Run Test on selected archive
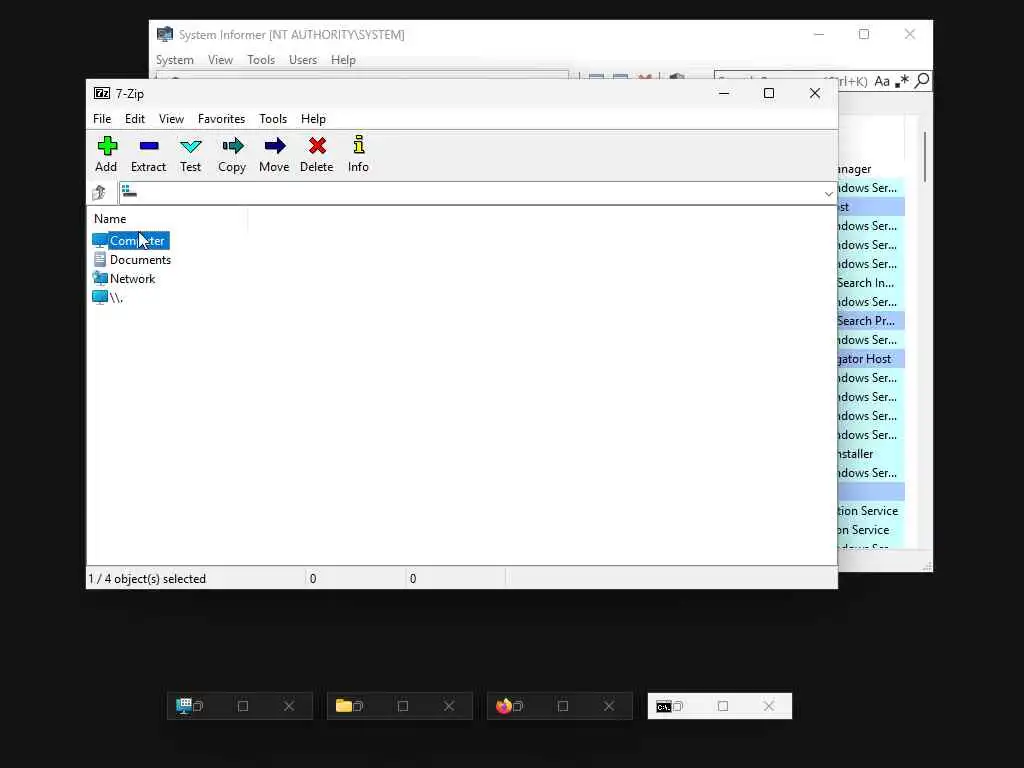This screenshot has height=768, width=1024. click(191, 146)
